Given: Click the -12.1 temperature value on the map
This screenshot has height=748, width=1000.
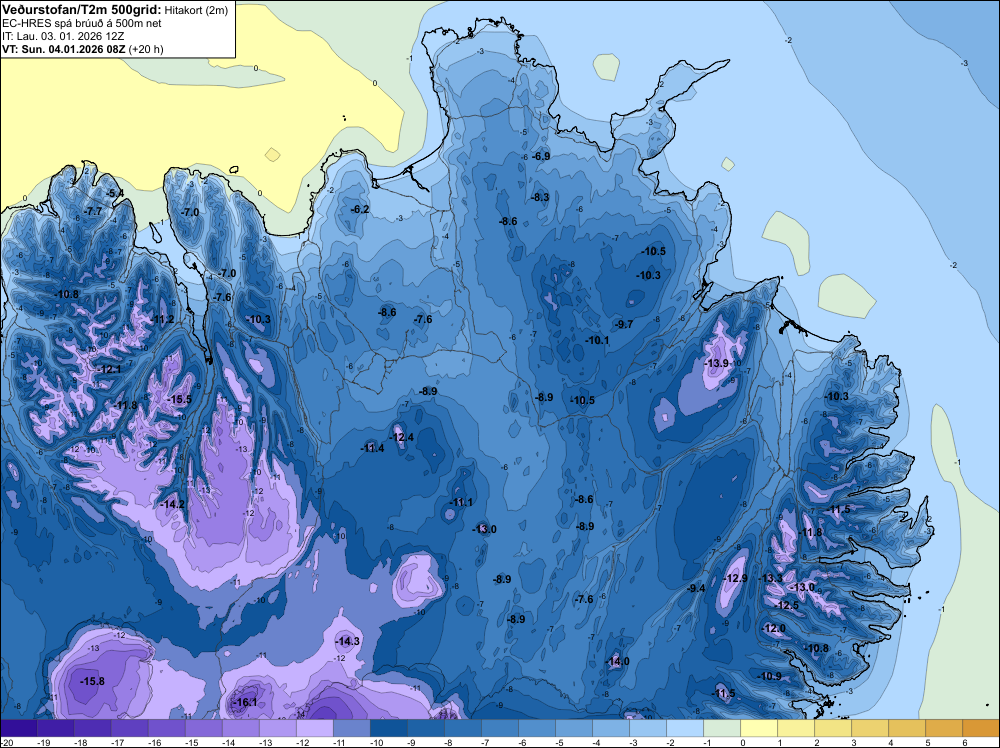Looking at the screenshot, I should [x=110, y=369].
